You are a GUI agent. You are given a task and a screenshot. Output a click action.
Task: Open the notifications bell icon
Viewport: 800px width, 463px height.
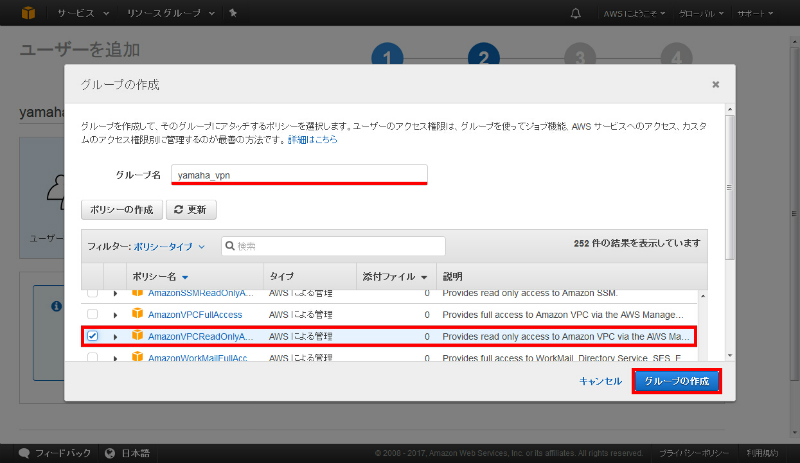[x=575, y=14]
